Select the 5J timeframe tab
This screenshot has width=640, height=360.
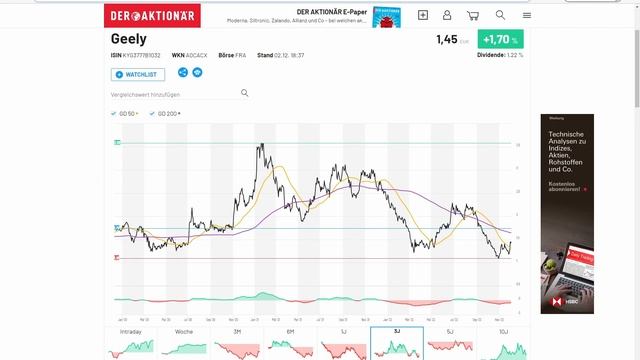450,343
